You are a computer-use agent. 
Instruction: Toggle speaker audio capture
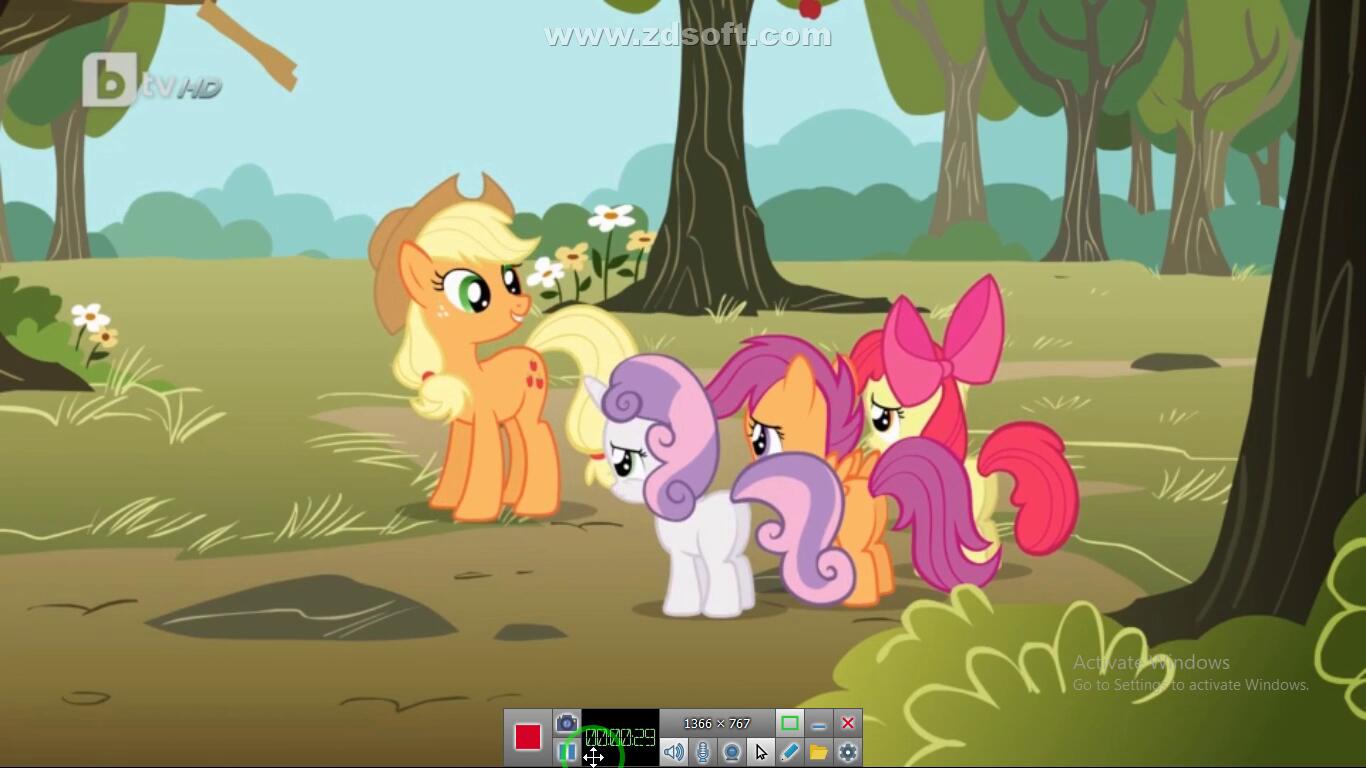[x=674, y=752]
